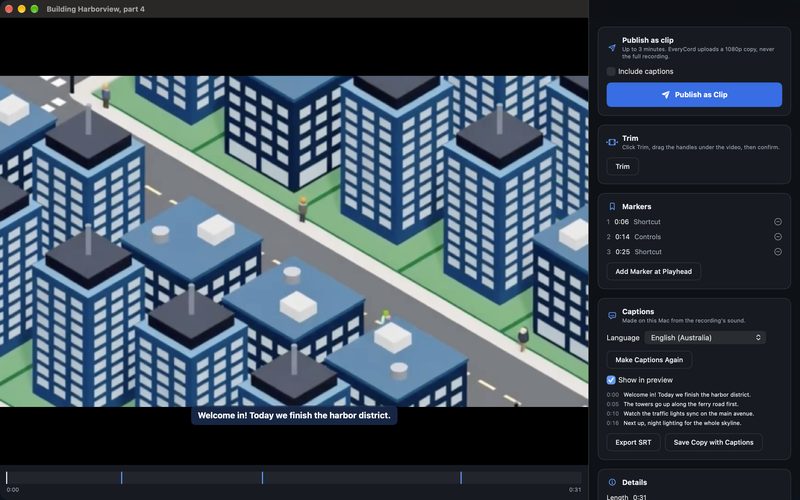Image resolution: width=800 pixels, height=500 pixels.
Task: Click the third timeline marker at 0:25
Action: [461, 478]
